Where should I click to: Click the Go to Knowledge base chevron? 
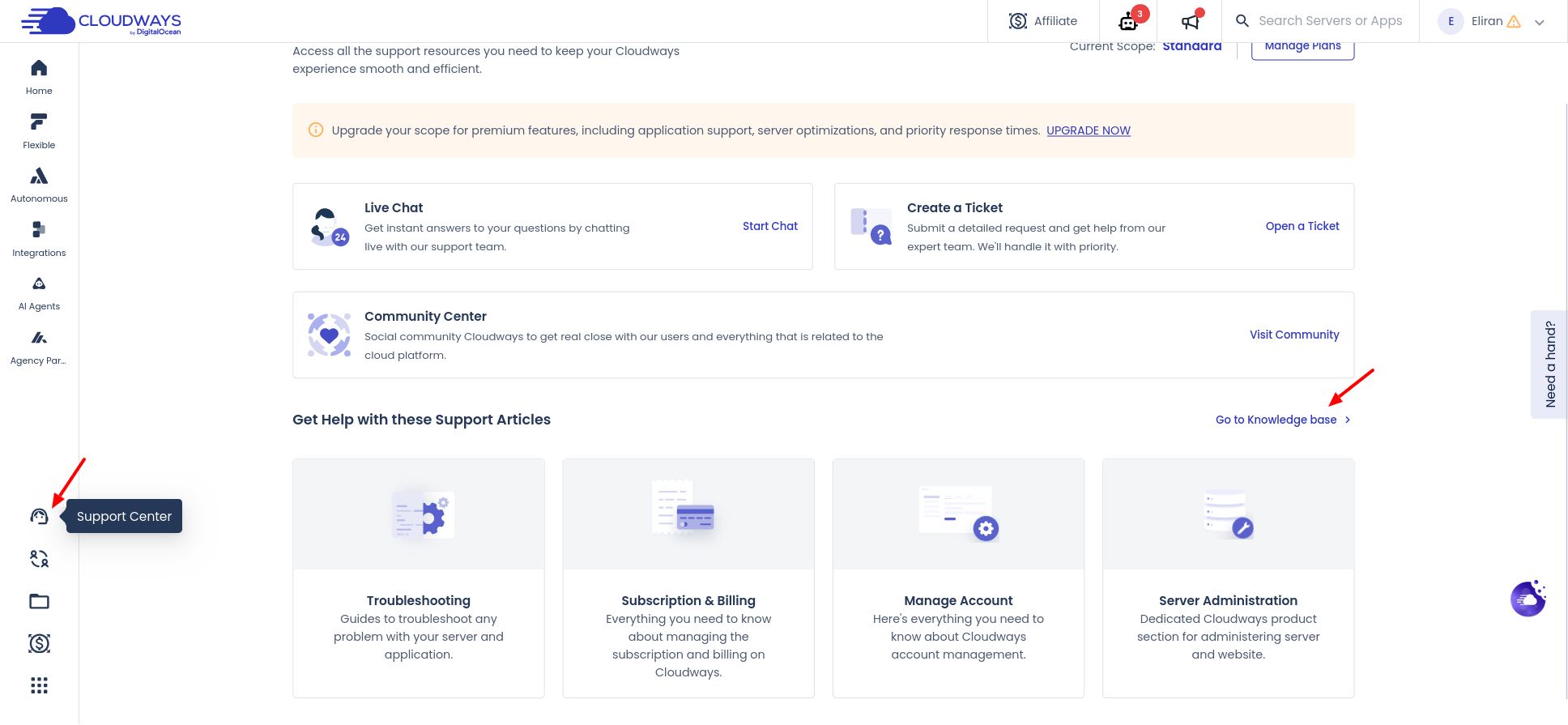pyautogui.click(x=1348, y=420)
